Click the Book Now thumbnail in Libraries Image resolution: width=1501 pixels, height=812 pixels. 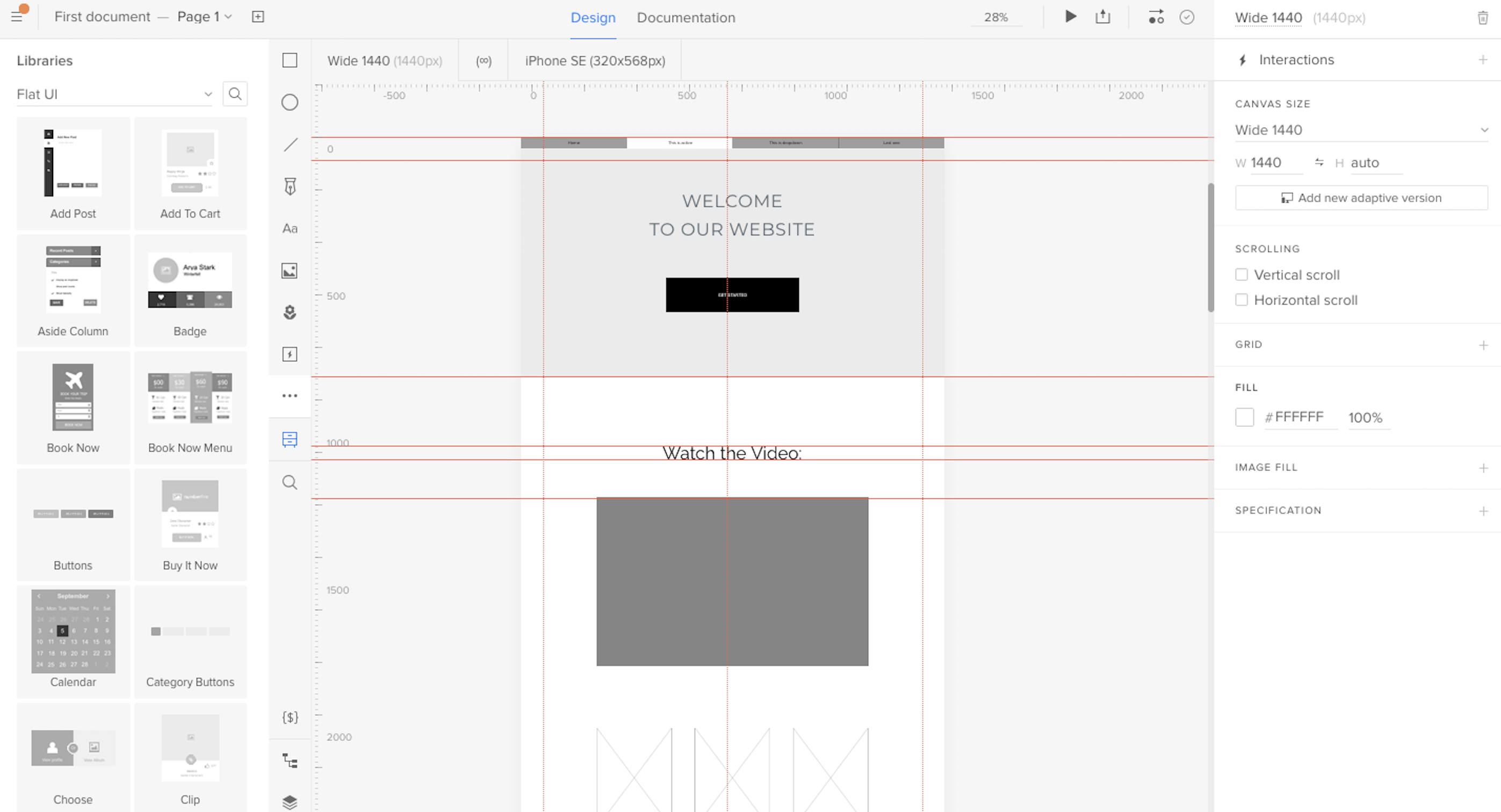coord(72,398)
